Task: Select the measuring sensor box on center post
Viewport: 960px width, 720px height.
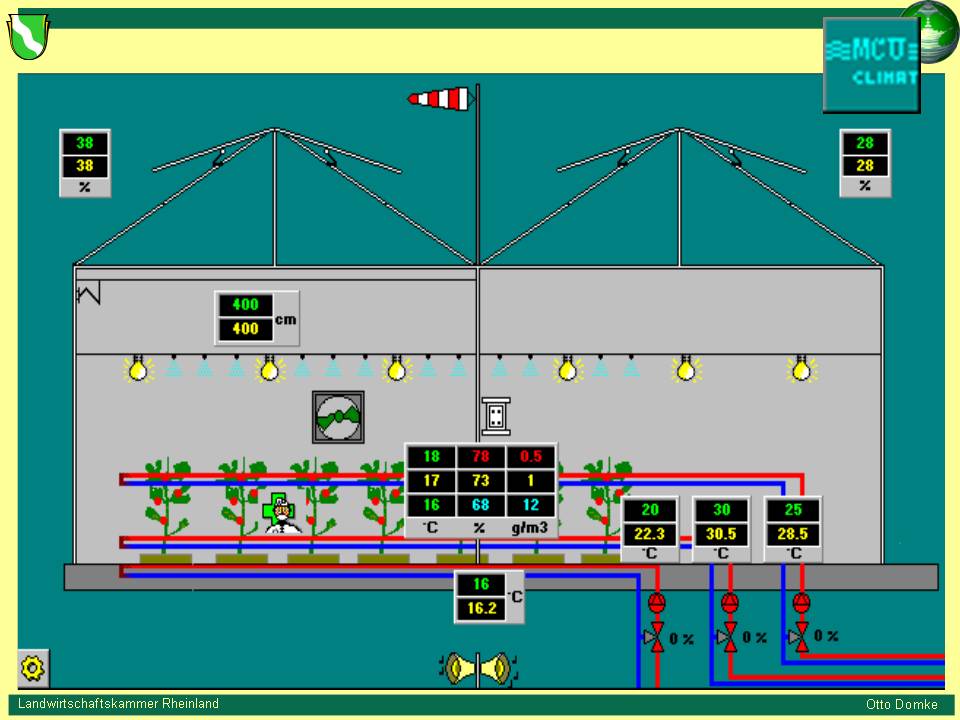Action: 496,416
